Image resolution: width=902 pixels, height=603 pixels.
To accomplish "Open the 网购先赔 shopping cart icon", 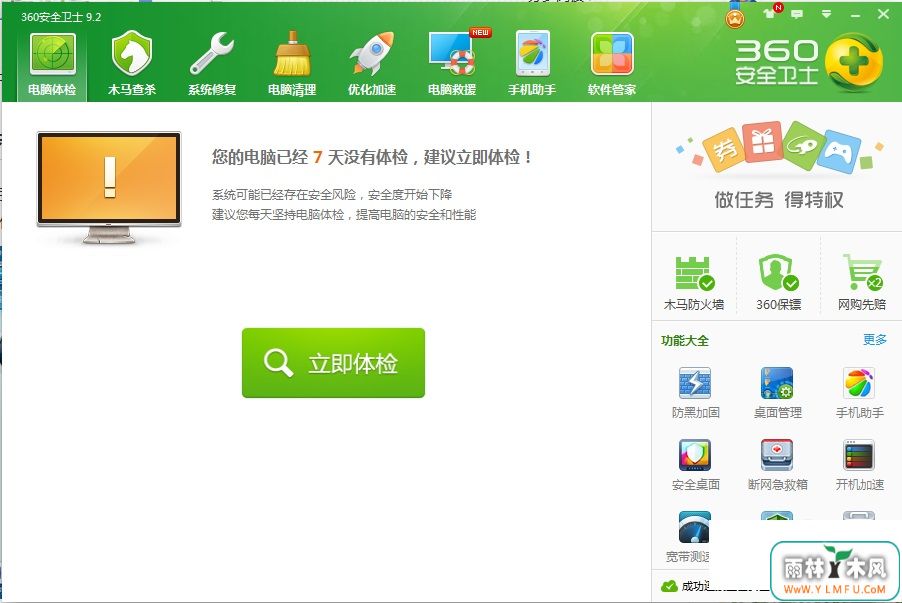I will [862, 282].
